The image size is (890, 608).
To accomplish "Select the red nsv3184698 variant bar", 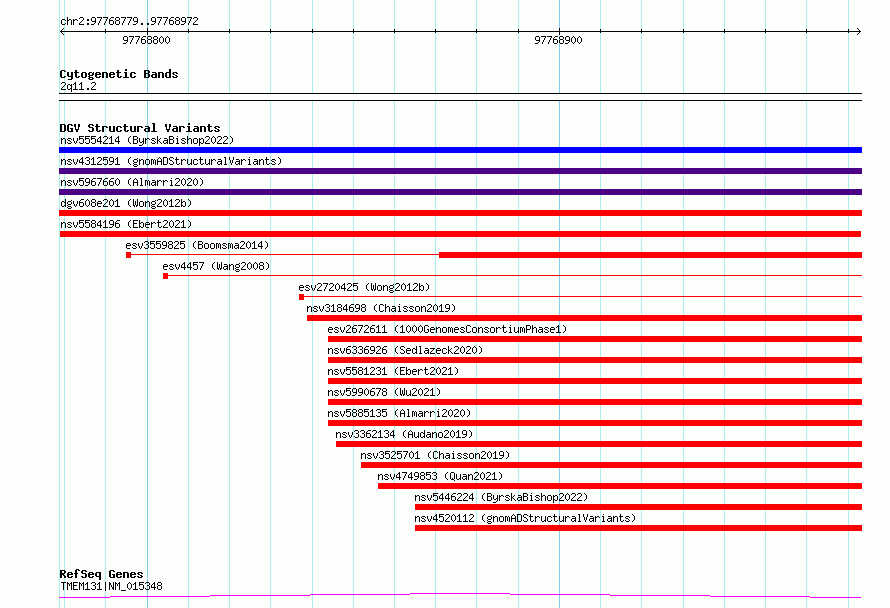I will click(x=585, y=318).
